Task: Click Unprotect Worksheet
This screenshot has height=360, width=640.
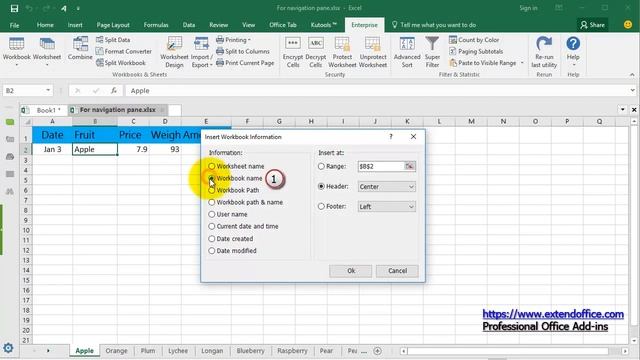Action: [373, 52]
